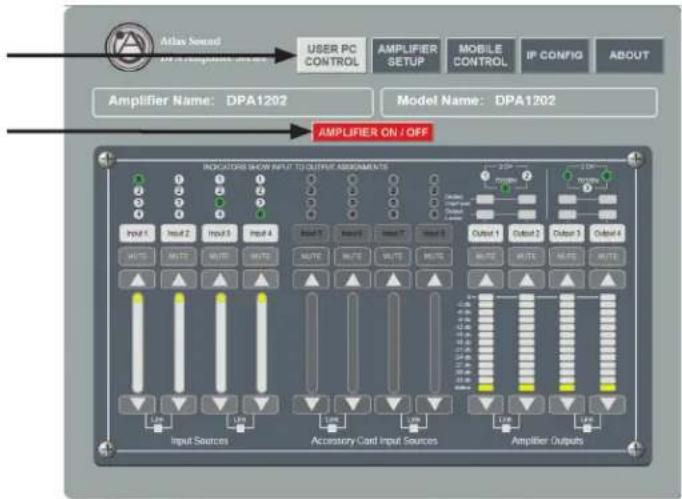Click the up arrow under Input 5

pos(311,280)
